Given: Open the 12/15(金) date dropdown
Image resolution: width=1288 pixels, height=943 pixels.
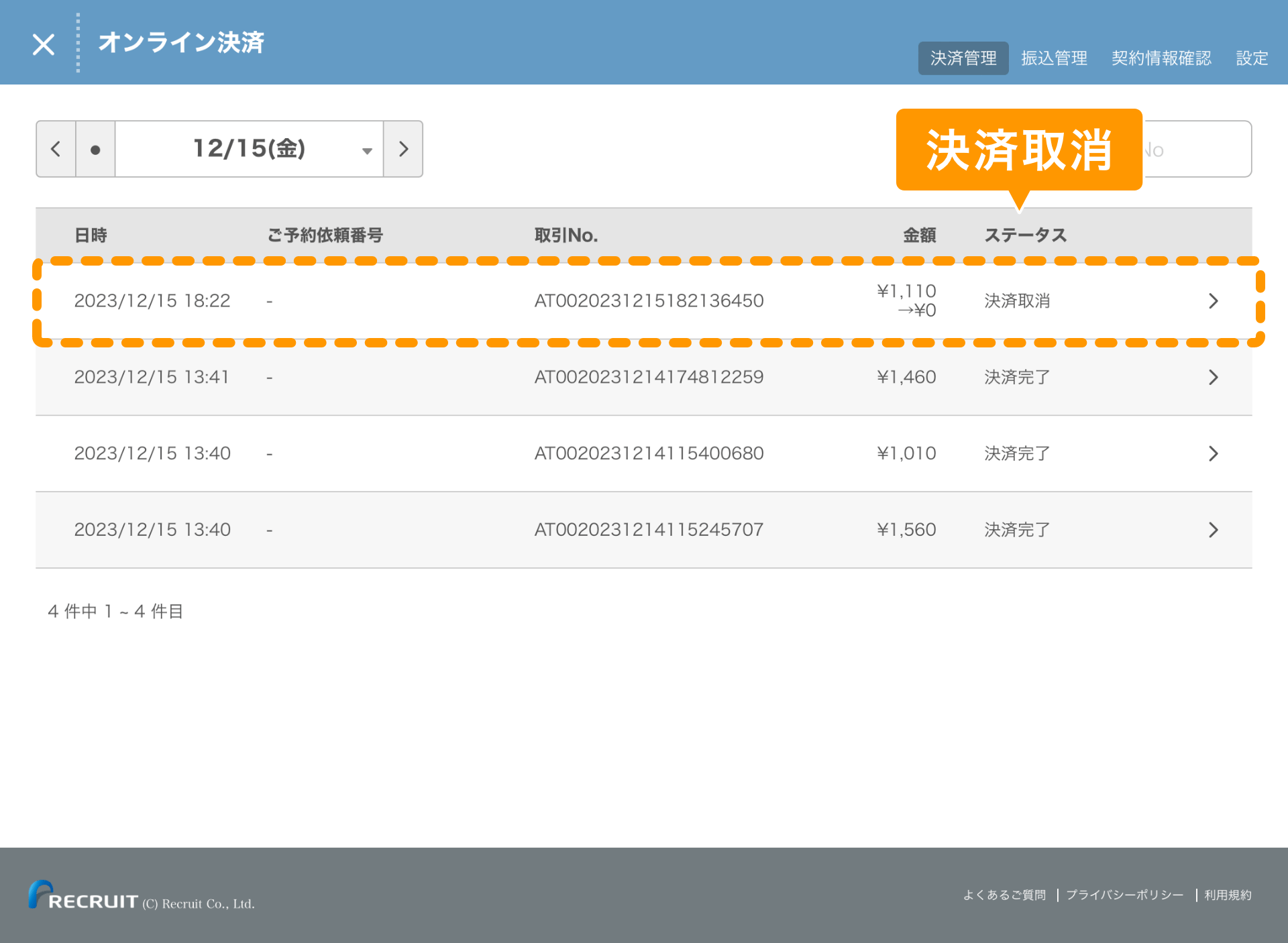Looking at the screenshot, I should [x=250, y=149].
